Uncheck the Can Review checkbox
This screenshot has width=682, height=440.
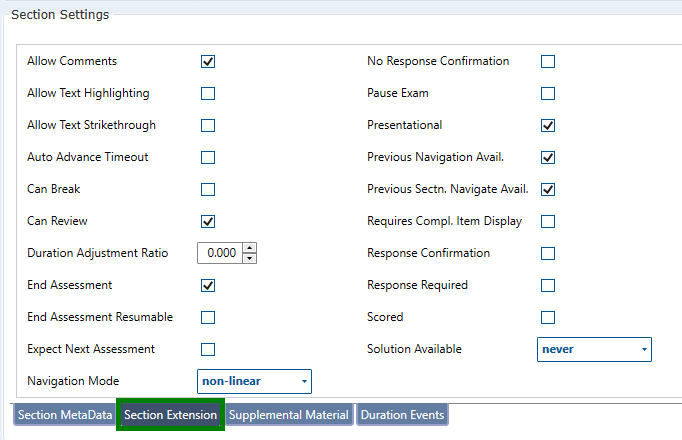pos(208,221)
